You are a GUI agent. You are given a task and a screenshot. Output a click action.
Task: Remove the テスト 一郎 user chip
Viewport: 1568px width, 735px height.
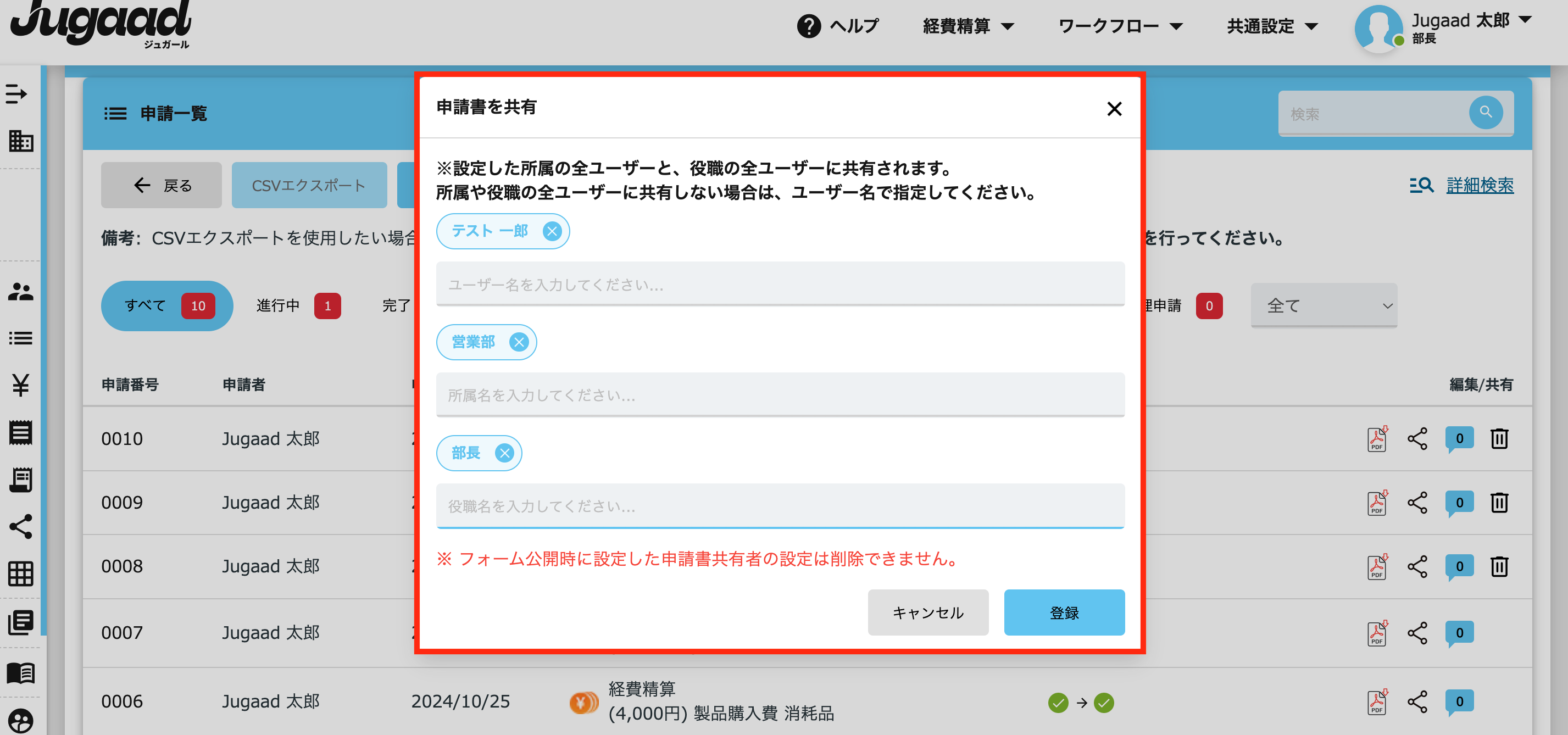552,231
